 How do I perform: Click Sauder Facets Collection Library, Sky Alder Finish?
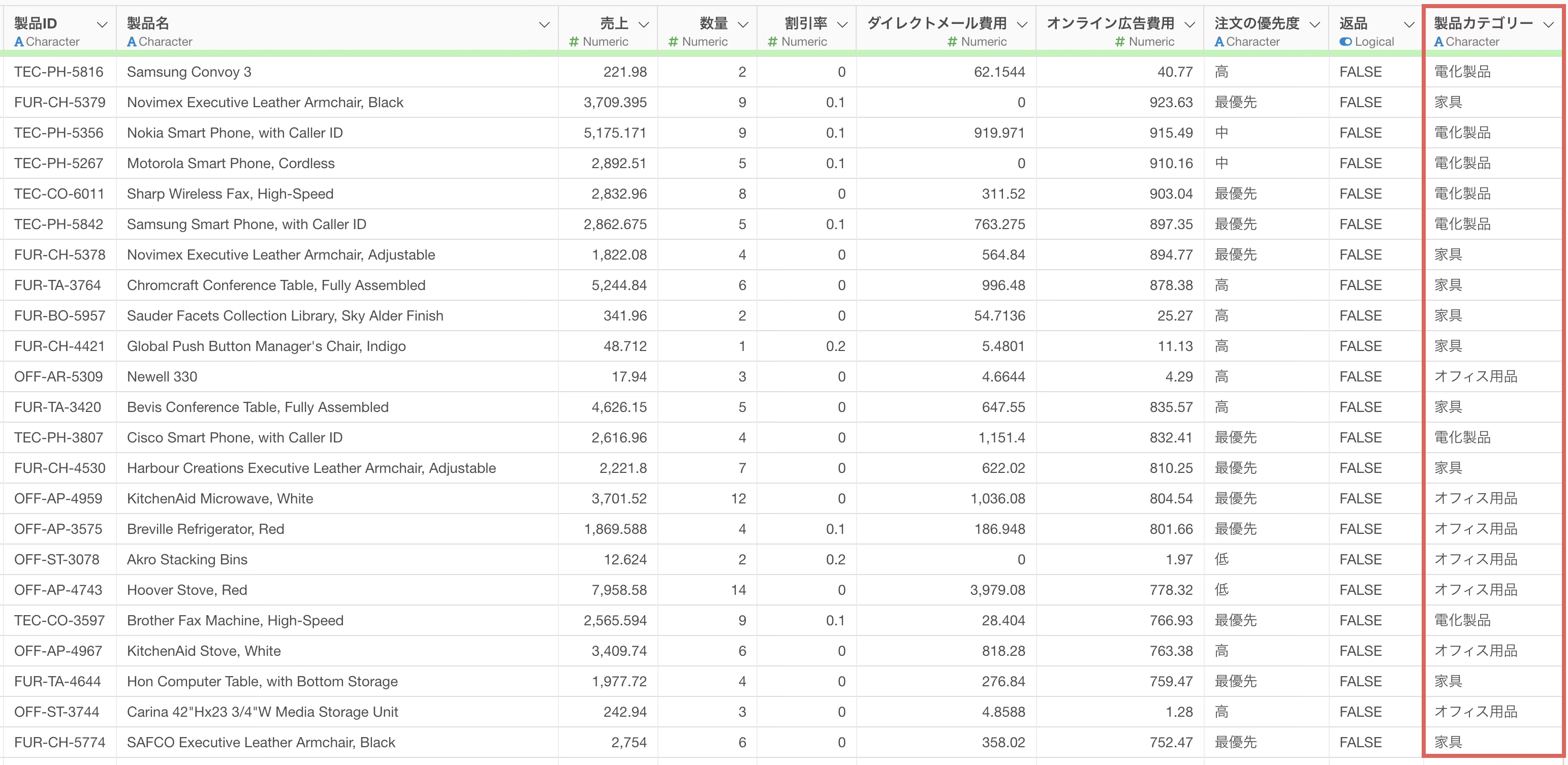pos(285,315)
